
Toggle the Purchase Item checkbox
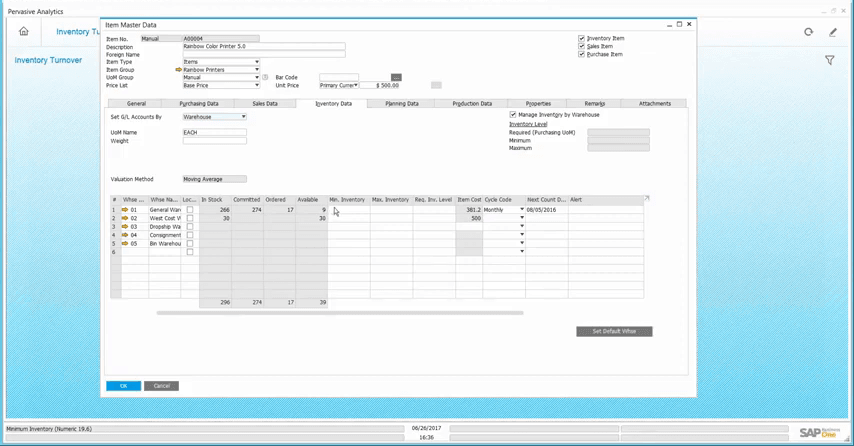(581, 54)
